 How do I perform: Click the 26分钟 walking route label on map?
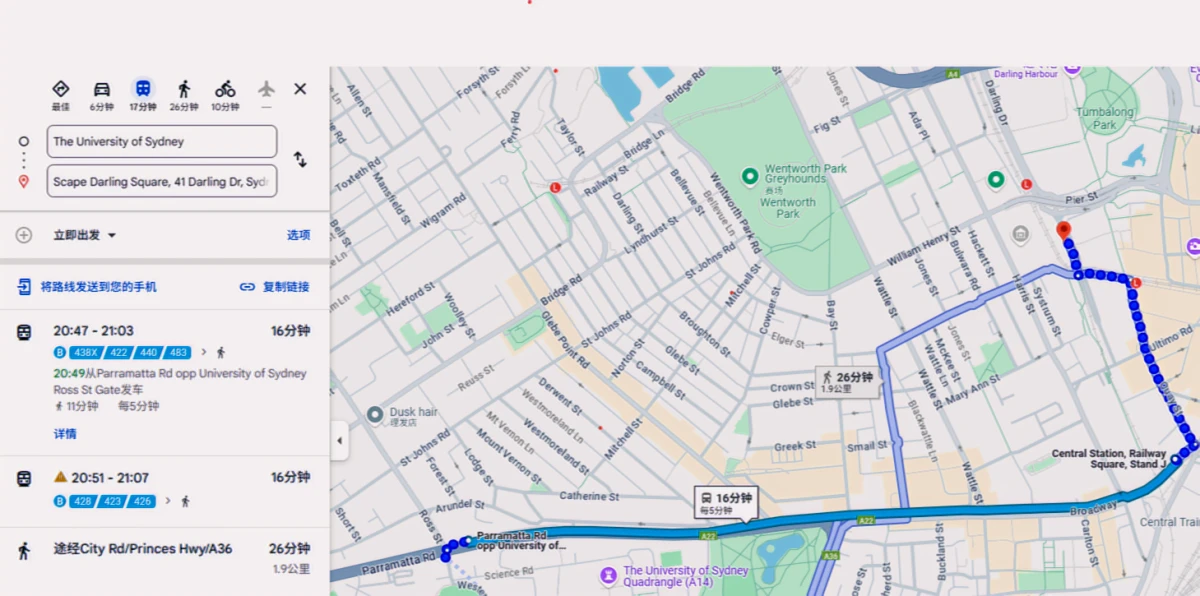click(x=847, y=382)
